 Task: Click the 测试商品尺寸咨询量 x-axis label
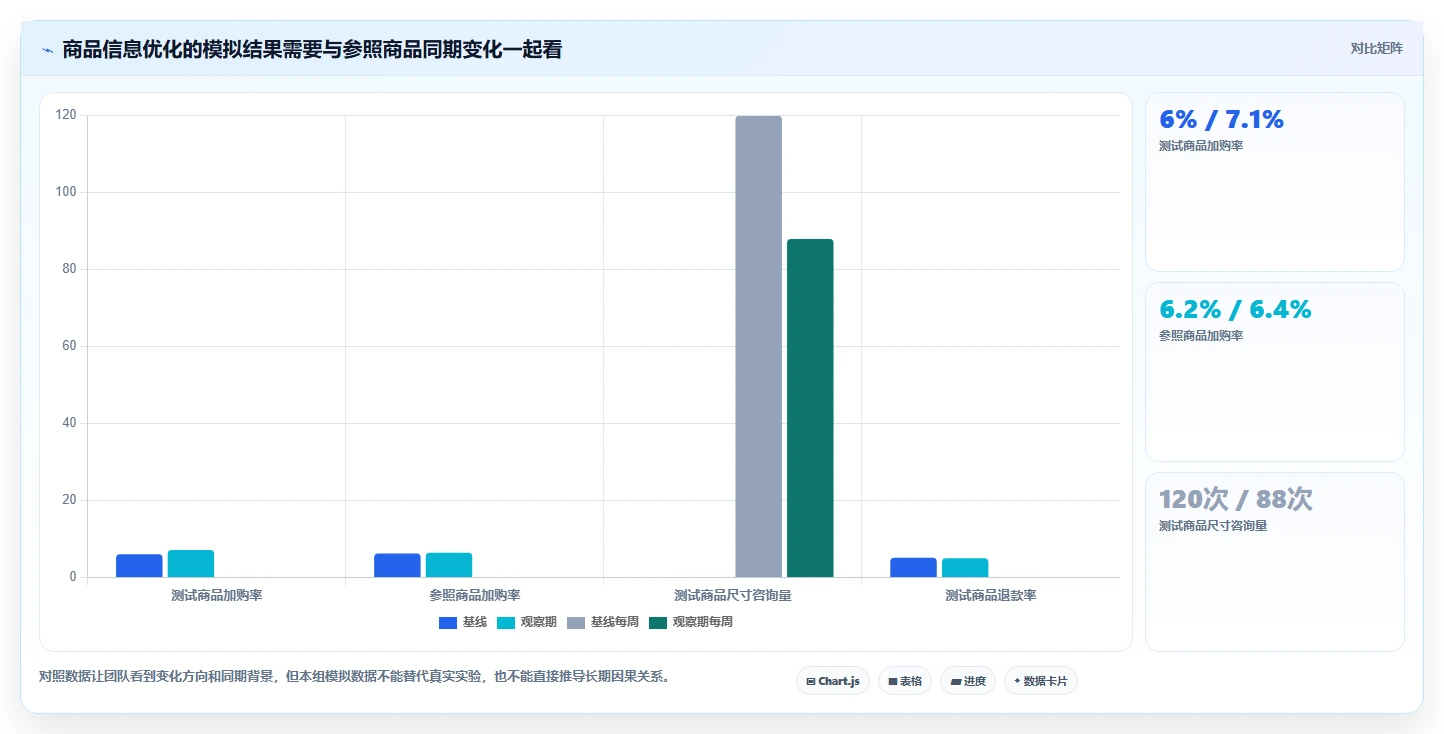click(x=733, y=596)
